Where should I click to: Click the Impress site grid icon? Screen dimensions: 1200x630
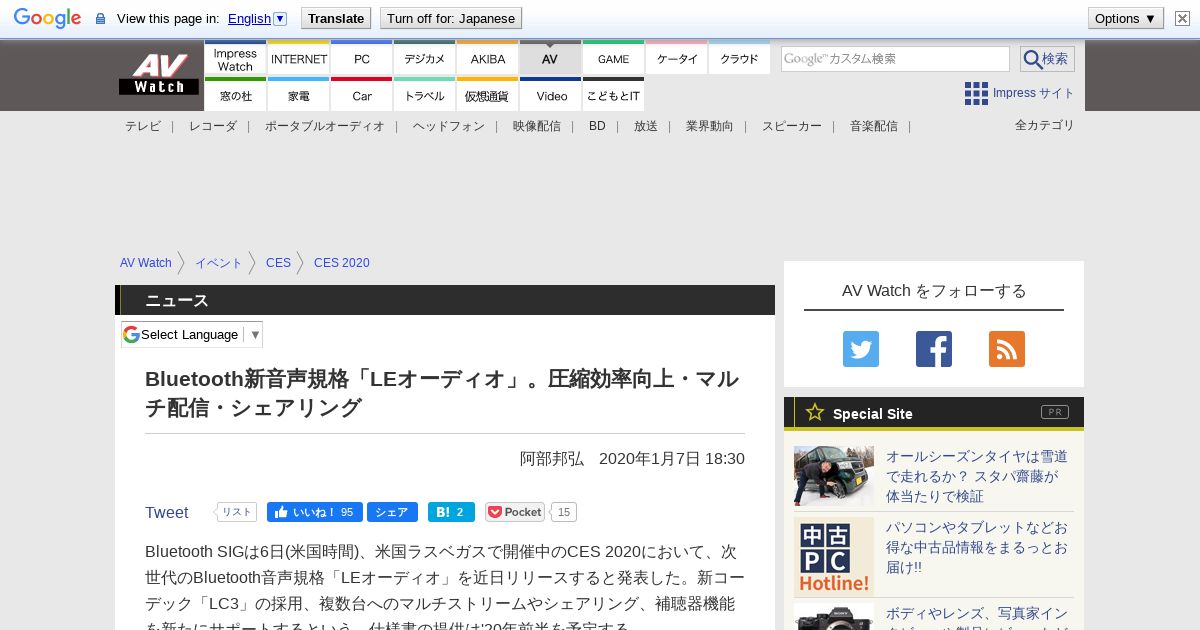click(976, 93)
